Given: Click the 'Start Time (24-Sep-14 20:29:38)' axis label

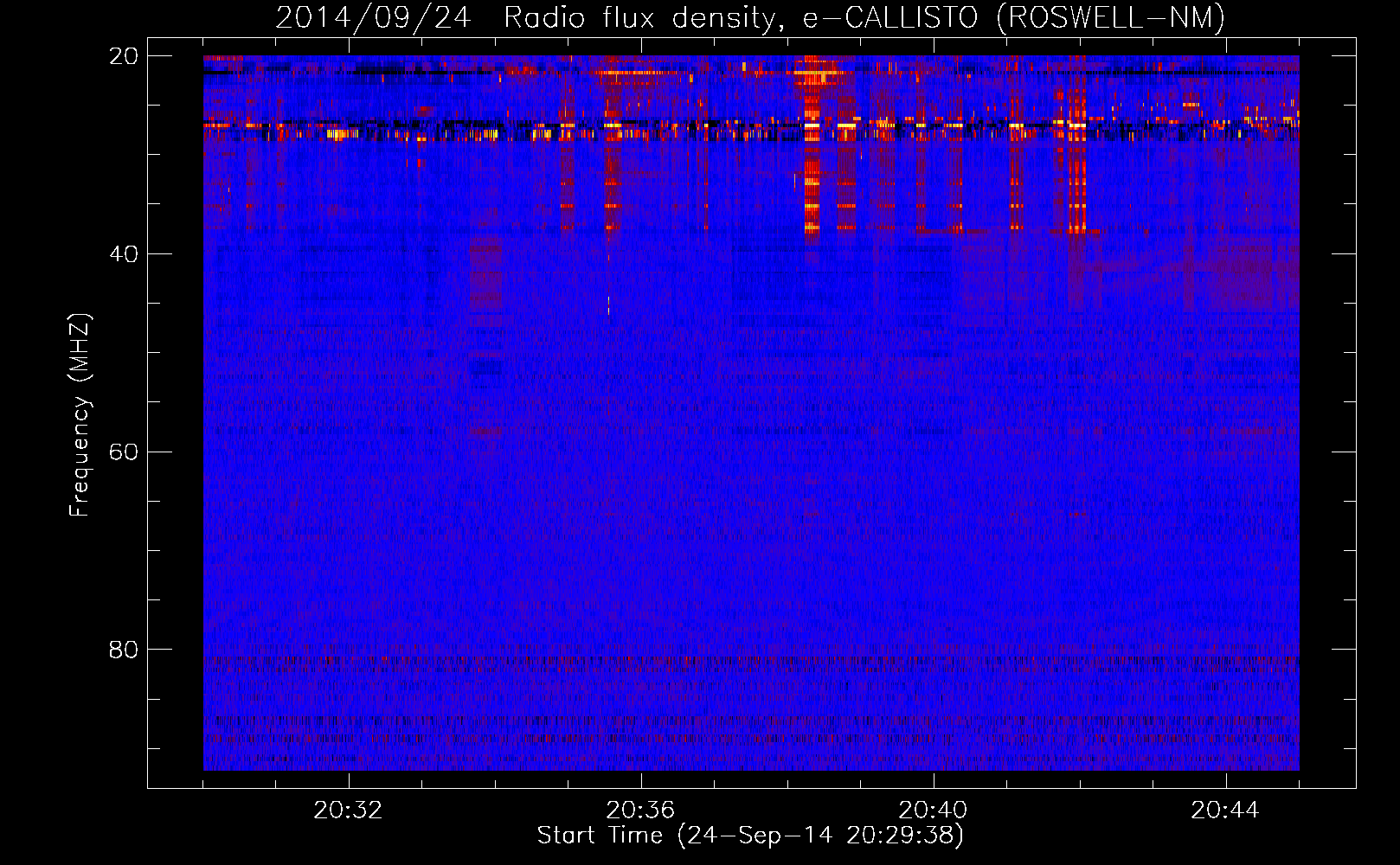Looking at the screenshot, I should click(x=750, y=836).
